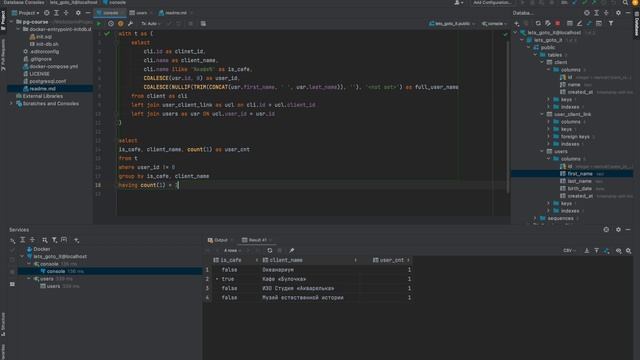Select the name column under client table
Screen dimensions: 640x360
pos(574,84)
